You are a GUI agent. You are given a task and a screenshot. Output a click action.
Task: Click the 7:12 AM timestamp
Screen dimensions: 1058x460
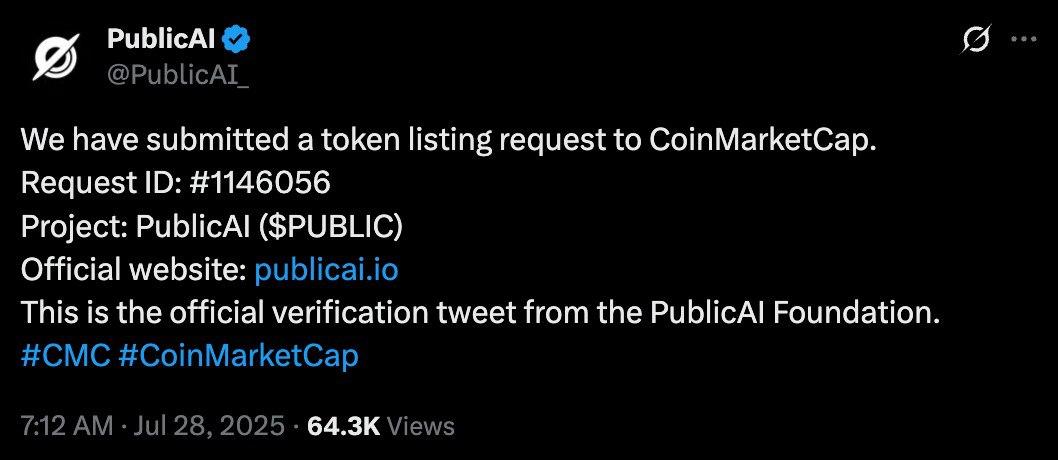coord(67,426)
